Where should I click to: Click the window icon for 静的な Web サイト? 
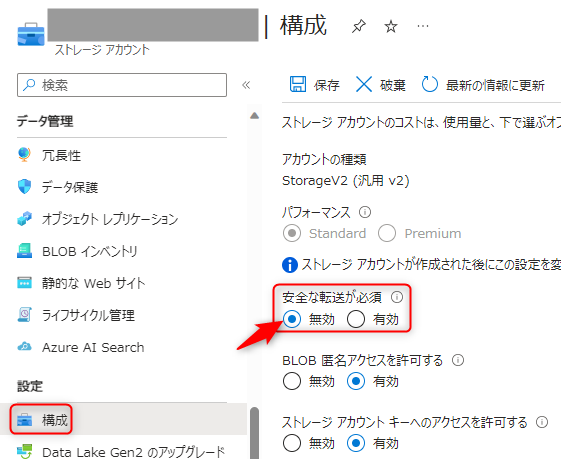tap(24, 283)
